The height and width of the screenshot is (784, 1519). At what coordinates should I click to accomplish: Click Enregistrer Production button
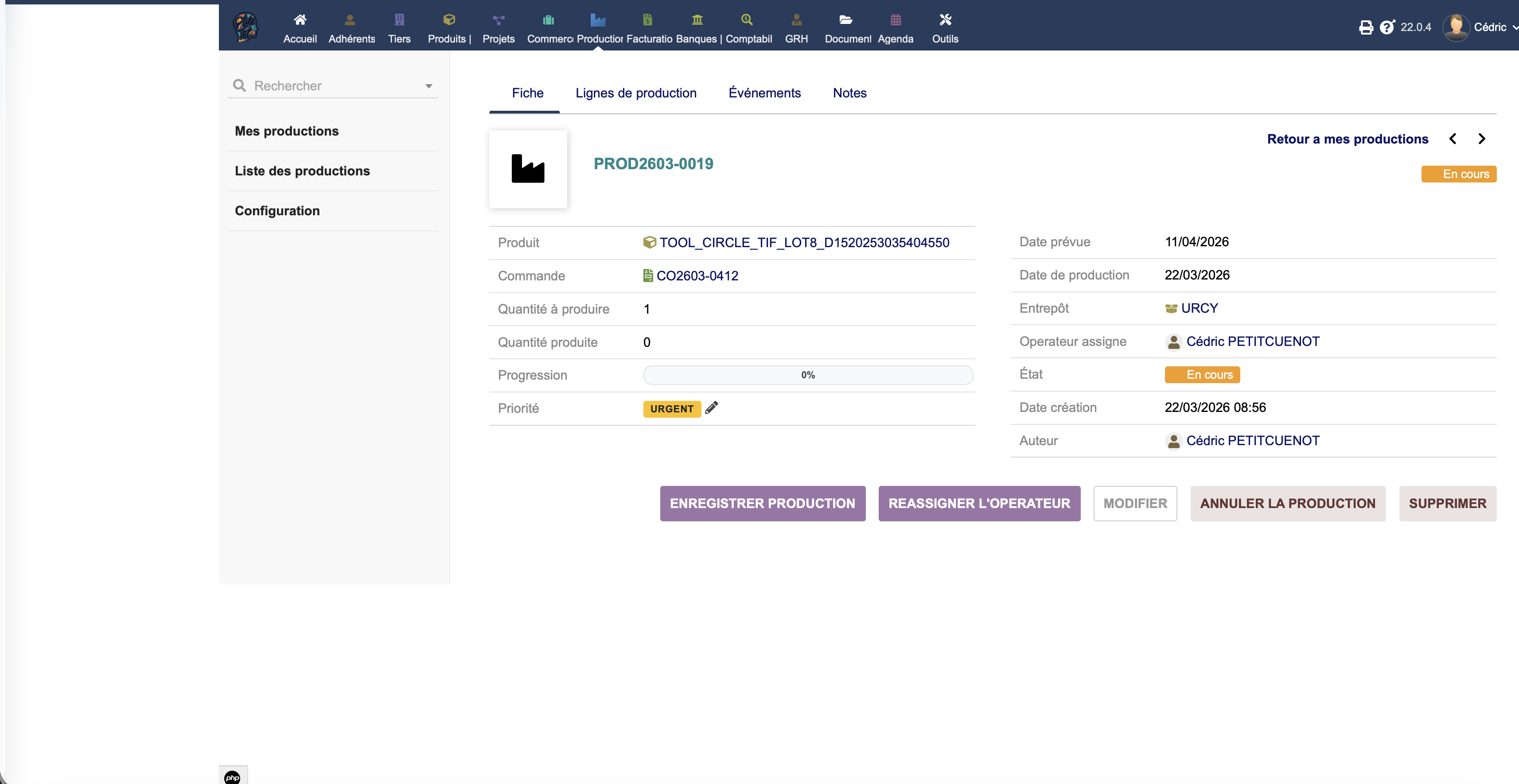[x=762, y=504]
